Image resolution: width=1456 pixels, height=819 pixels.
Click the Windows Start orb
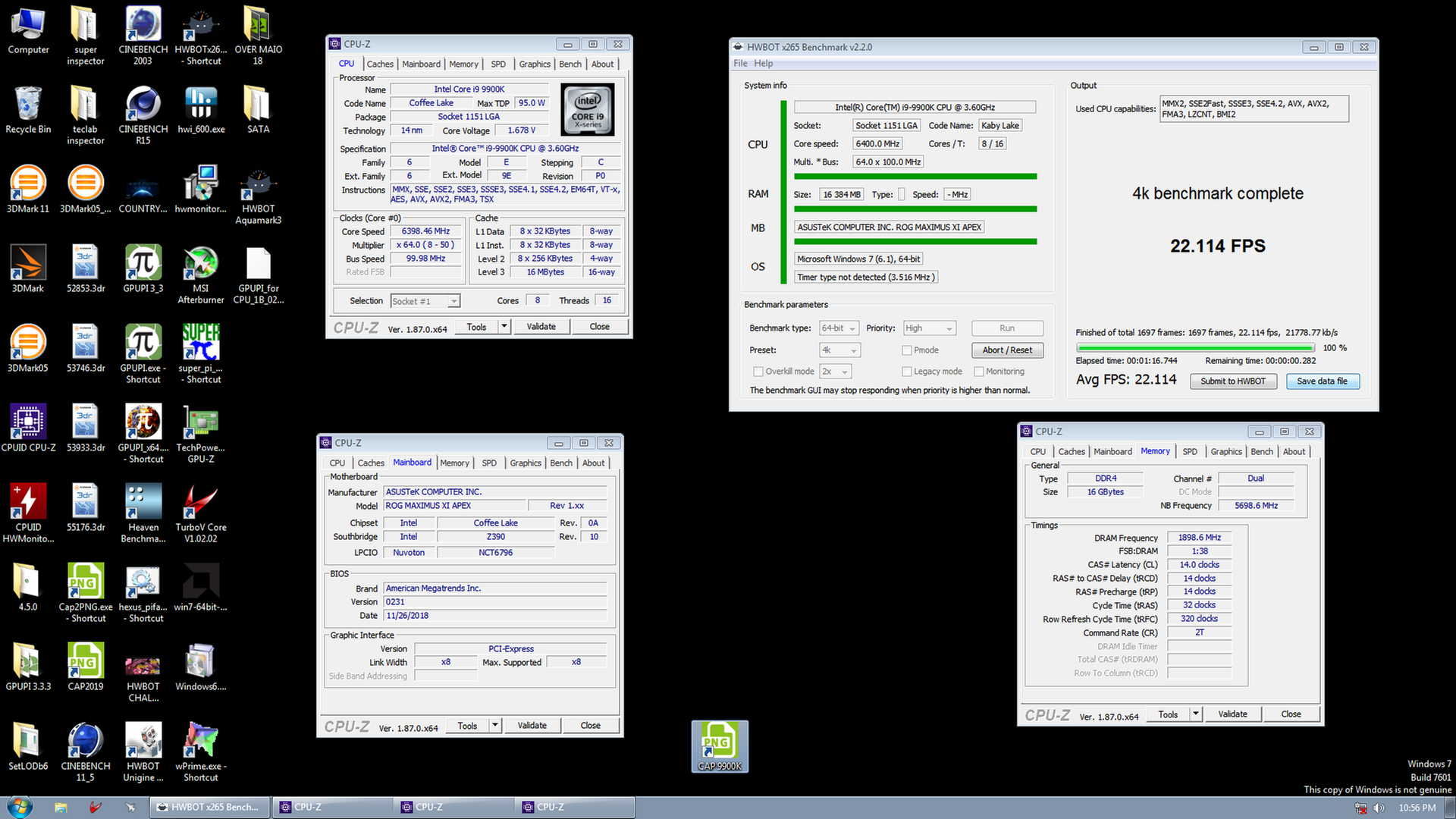(x=20, y=807)
